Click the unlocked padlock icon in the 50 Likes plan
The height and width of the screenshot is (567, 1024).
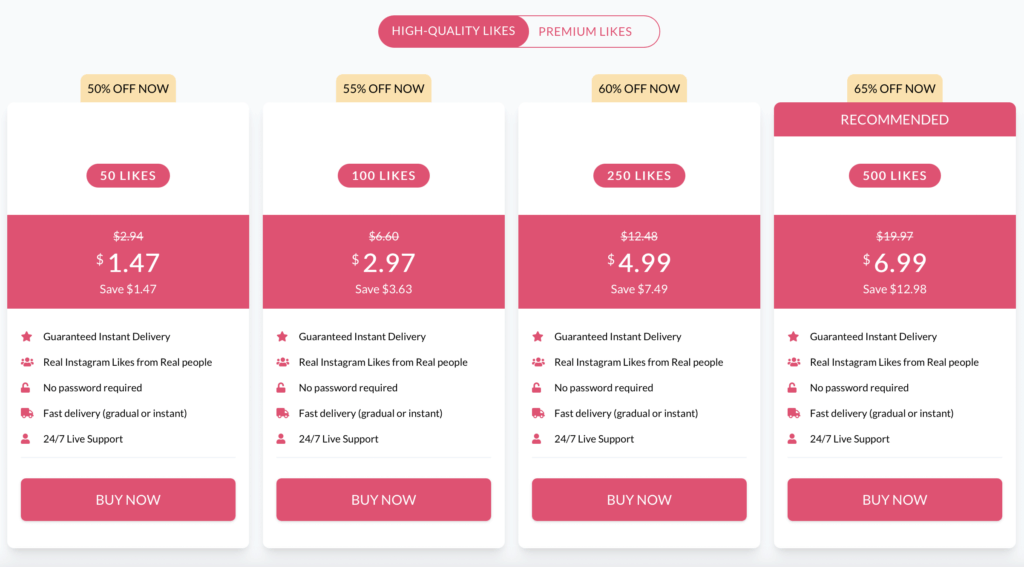point(25,387)
